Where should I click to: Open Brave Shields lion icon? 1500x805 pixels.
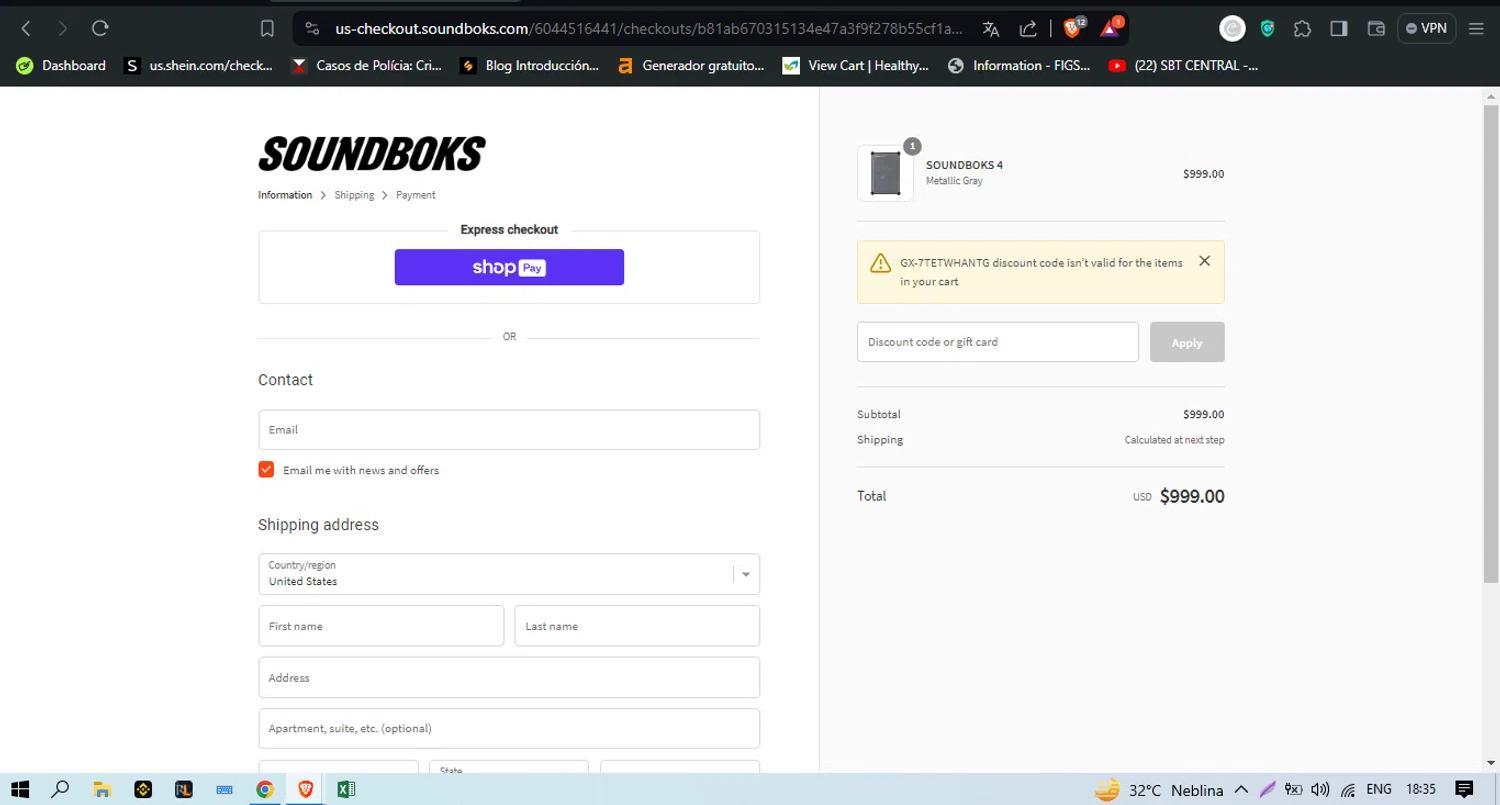click(1073, 28)
